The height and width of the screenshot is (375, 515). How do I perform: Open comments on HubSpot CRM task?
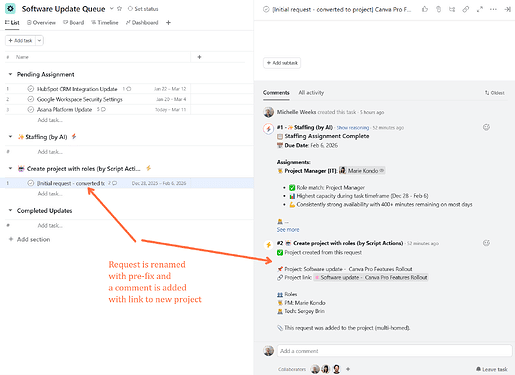[127, 89]
